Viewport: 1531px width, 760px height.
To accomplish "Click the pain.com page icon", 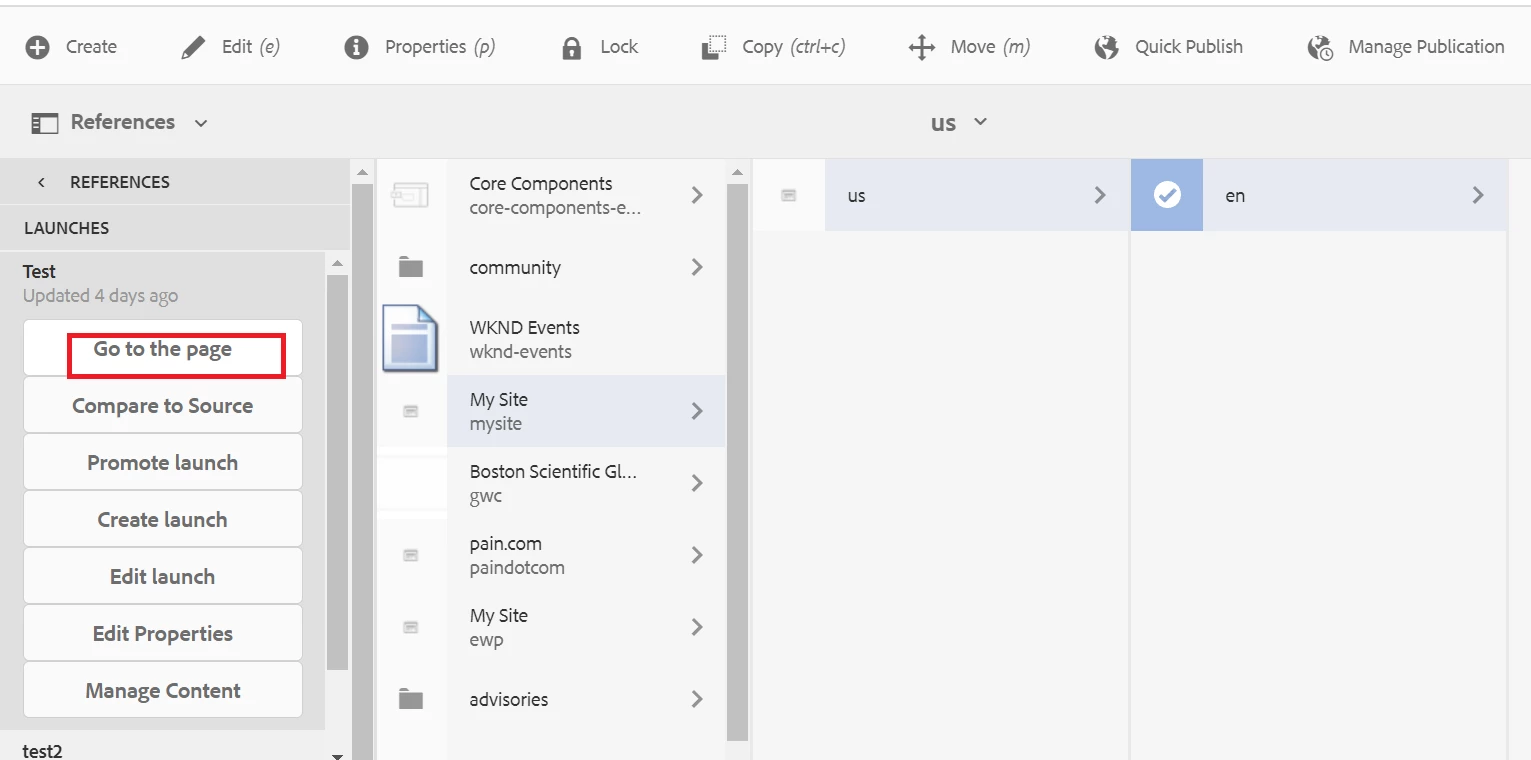I will click(x=410, y=555).
